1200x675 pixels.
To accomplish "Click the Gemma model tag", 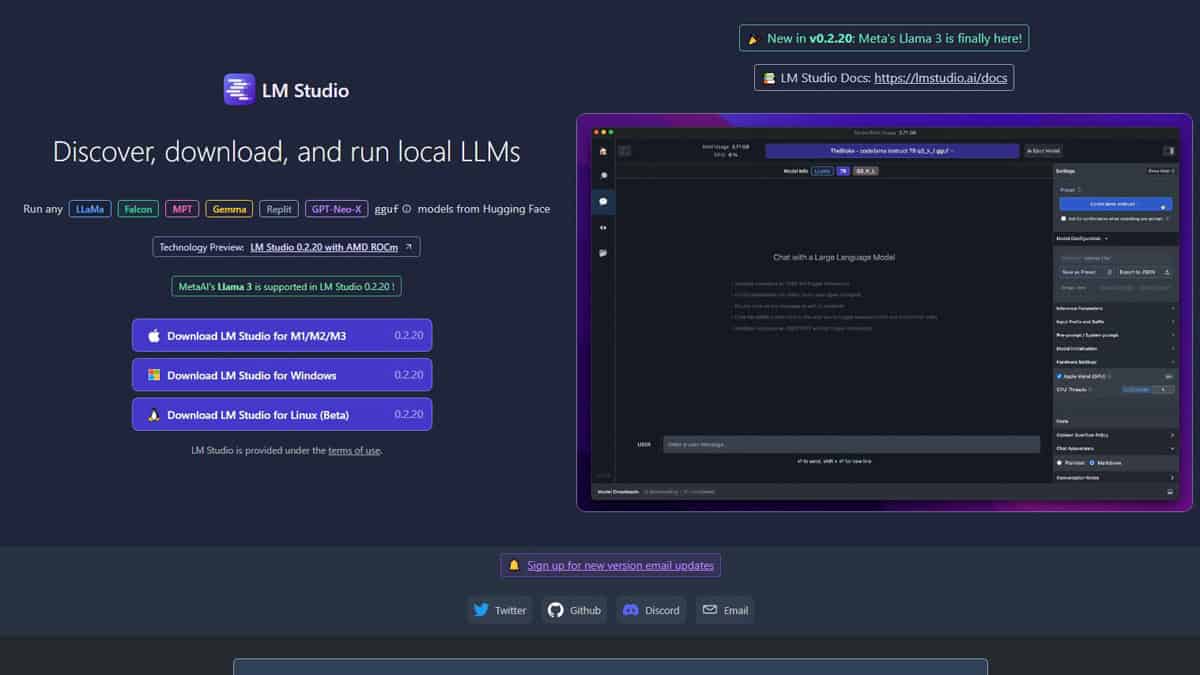I will [229, 208].
